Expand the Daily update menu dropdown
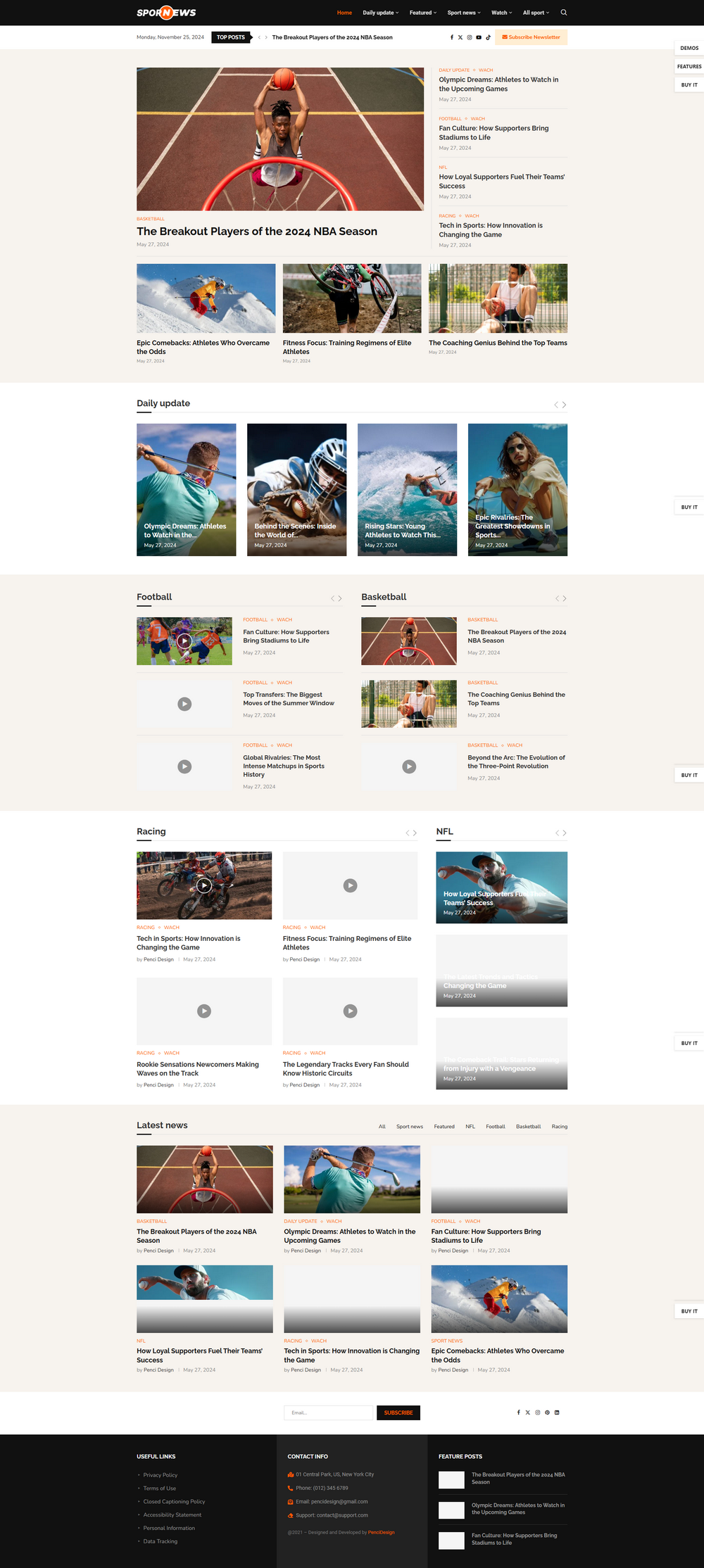The image size is (704, 1568). [x=380, y=13]
